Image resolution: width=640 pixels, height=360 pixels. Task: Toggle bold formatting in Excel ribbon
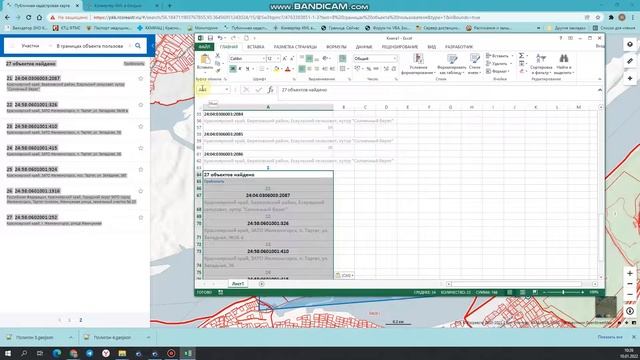(x=233, y=69)
